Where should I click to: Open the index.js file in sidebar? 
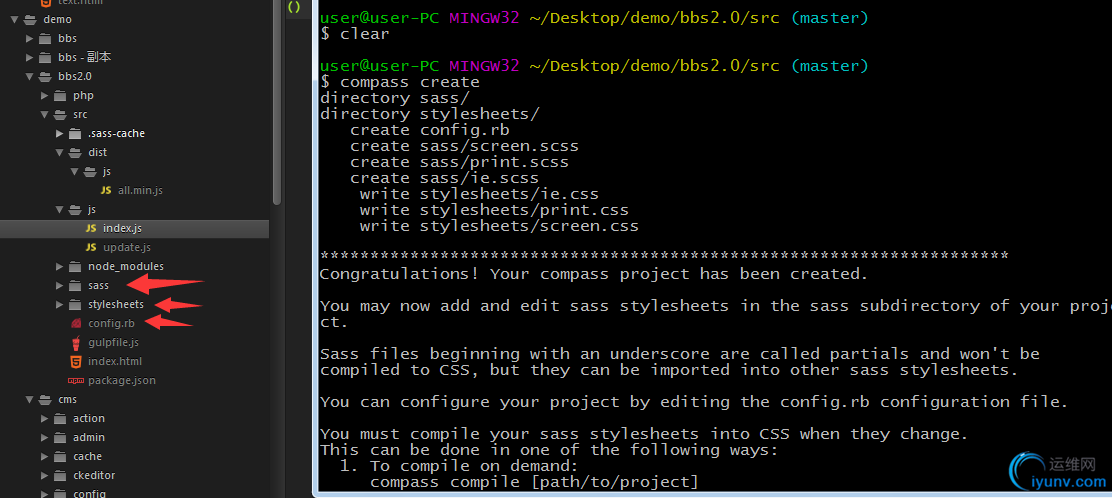(122, 228)
